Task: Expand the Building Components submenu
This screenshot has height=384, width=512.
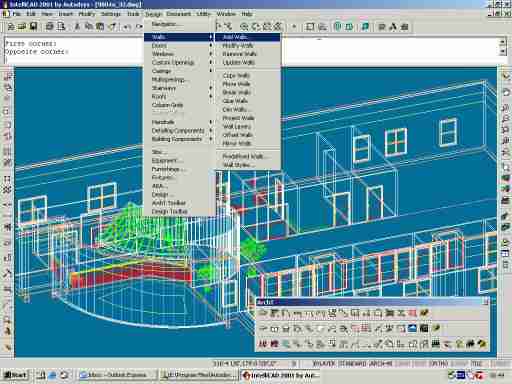Action: click(x=179, y=139)
